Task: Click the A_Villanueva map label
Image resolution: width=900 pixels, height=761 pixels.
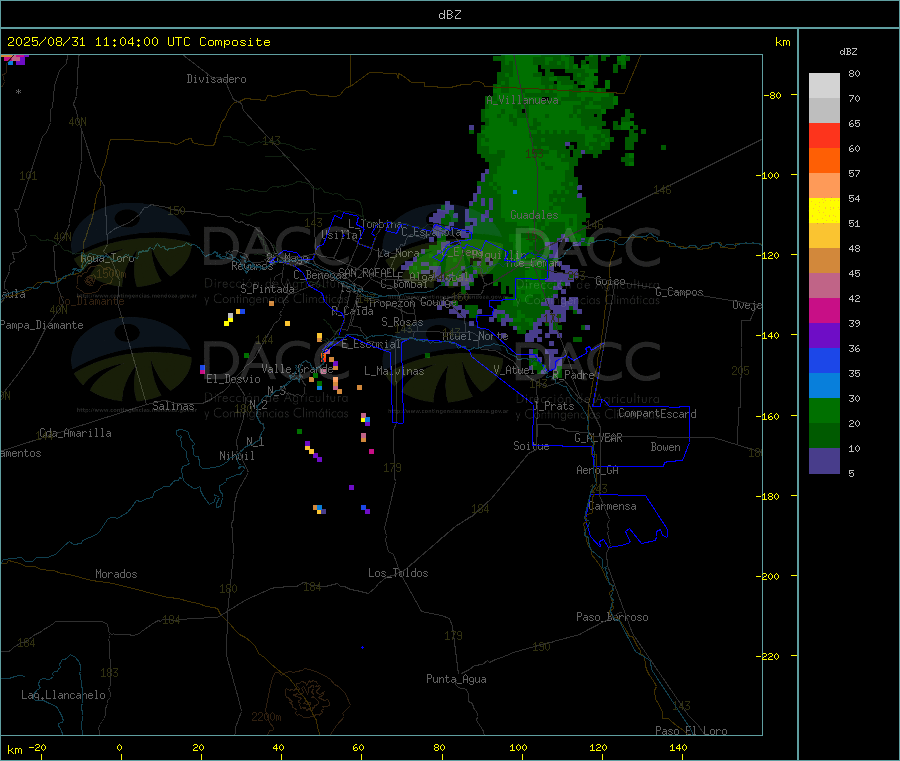Action: pos(522,100)
